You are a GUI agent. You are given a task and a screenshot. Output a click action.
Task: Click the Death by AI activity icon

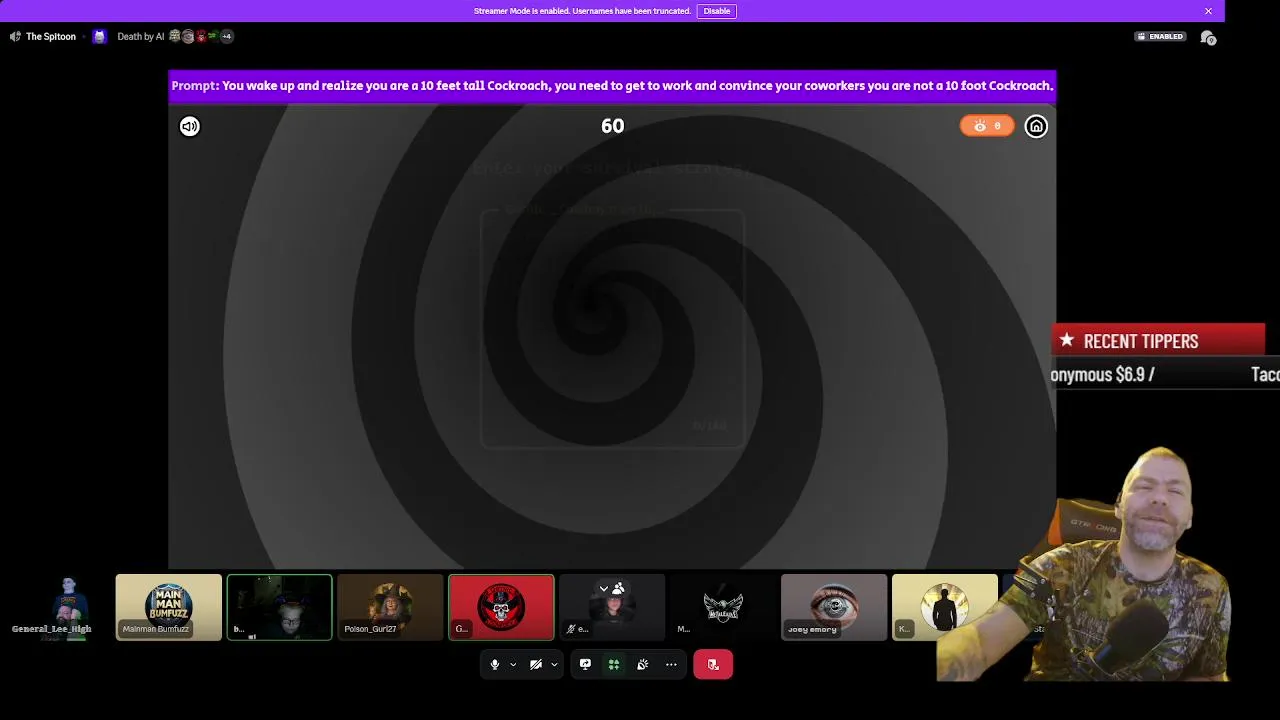pyautogui.click(x=99, y=37)
